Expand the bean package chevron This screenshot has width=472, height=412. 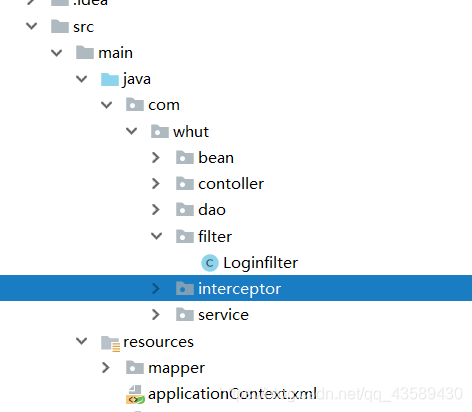(156, 158)
